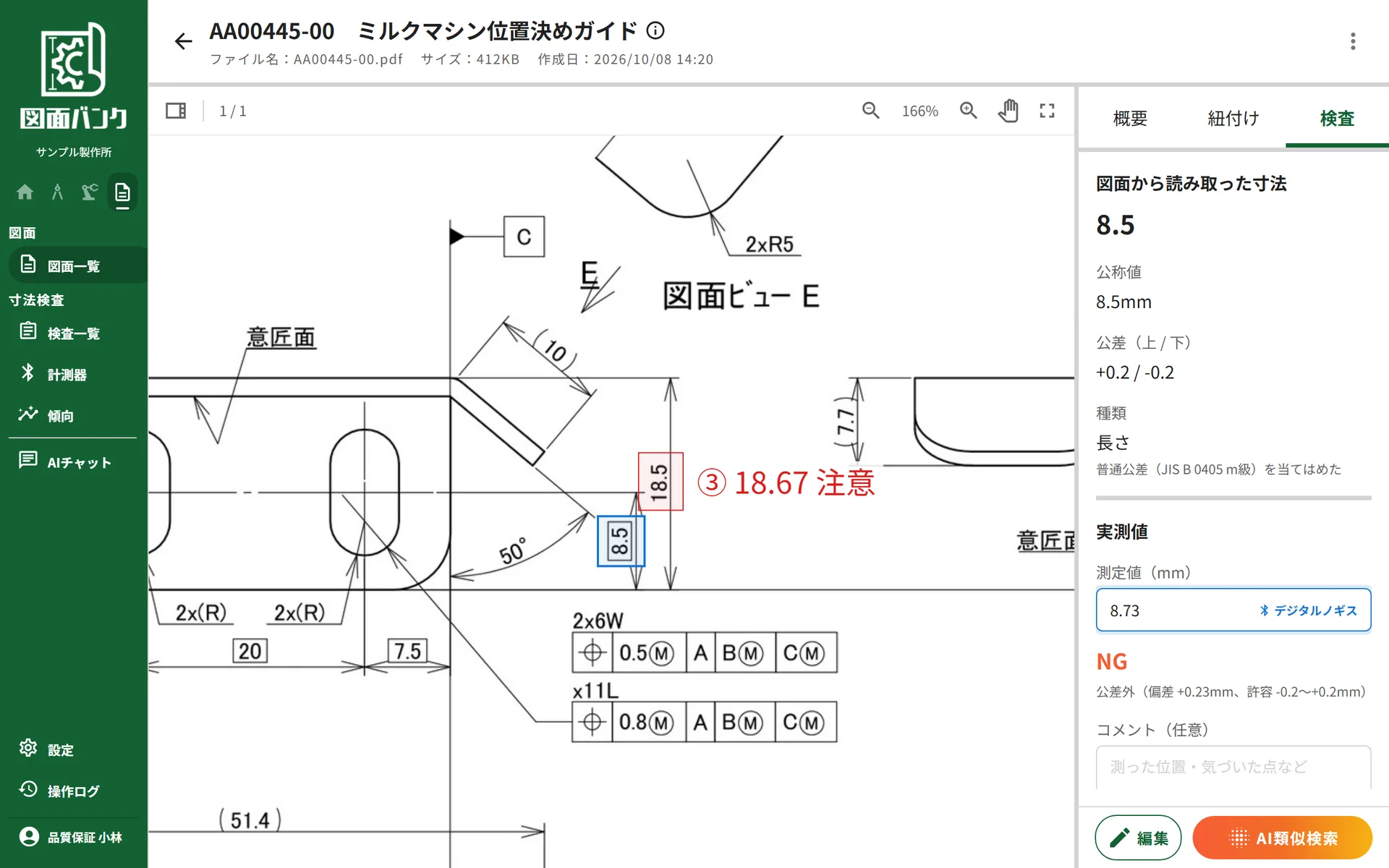Click the 図面ビュー E label
1389x868 pixels.
[741, 296]
